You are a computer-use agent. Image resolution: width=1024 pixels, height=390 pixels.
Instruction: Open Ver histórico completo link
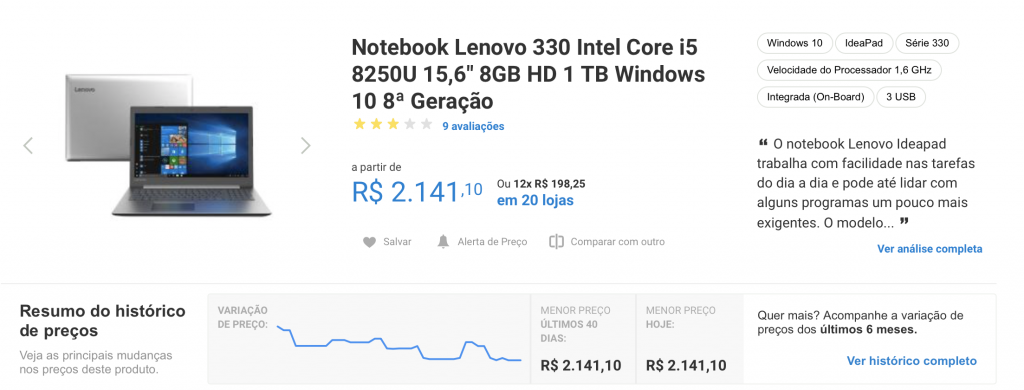(912, 361)
